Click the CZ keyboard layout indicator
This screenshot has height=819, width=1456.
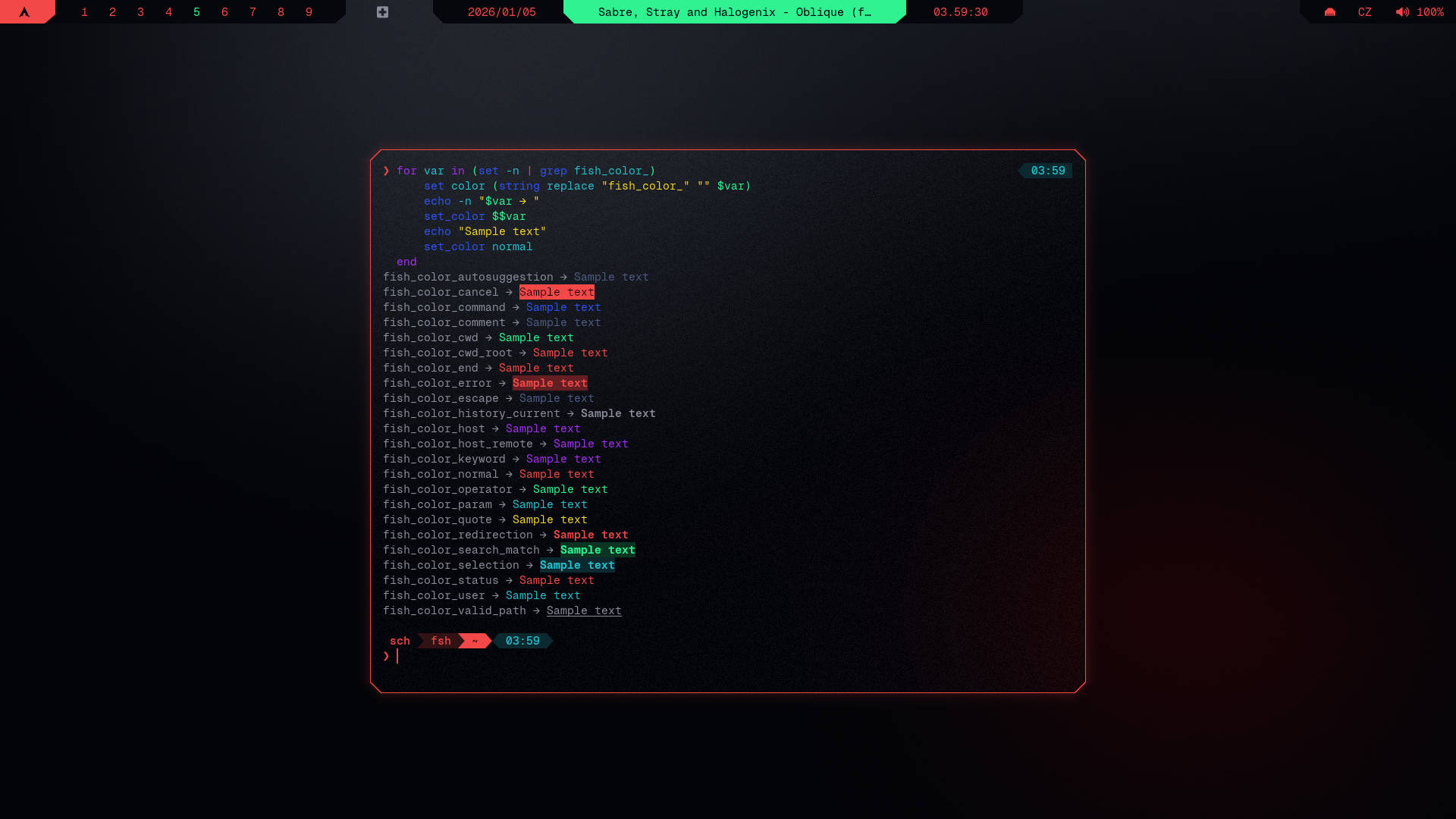(x=1364, y=12)
